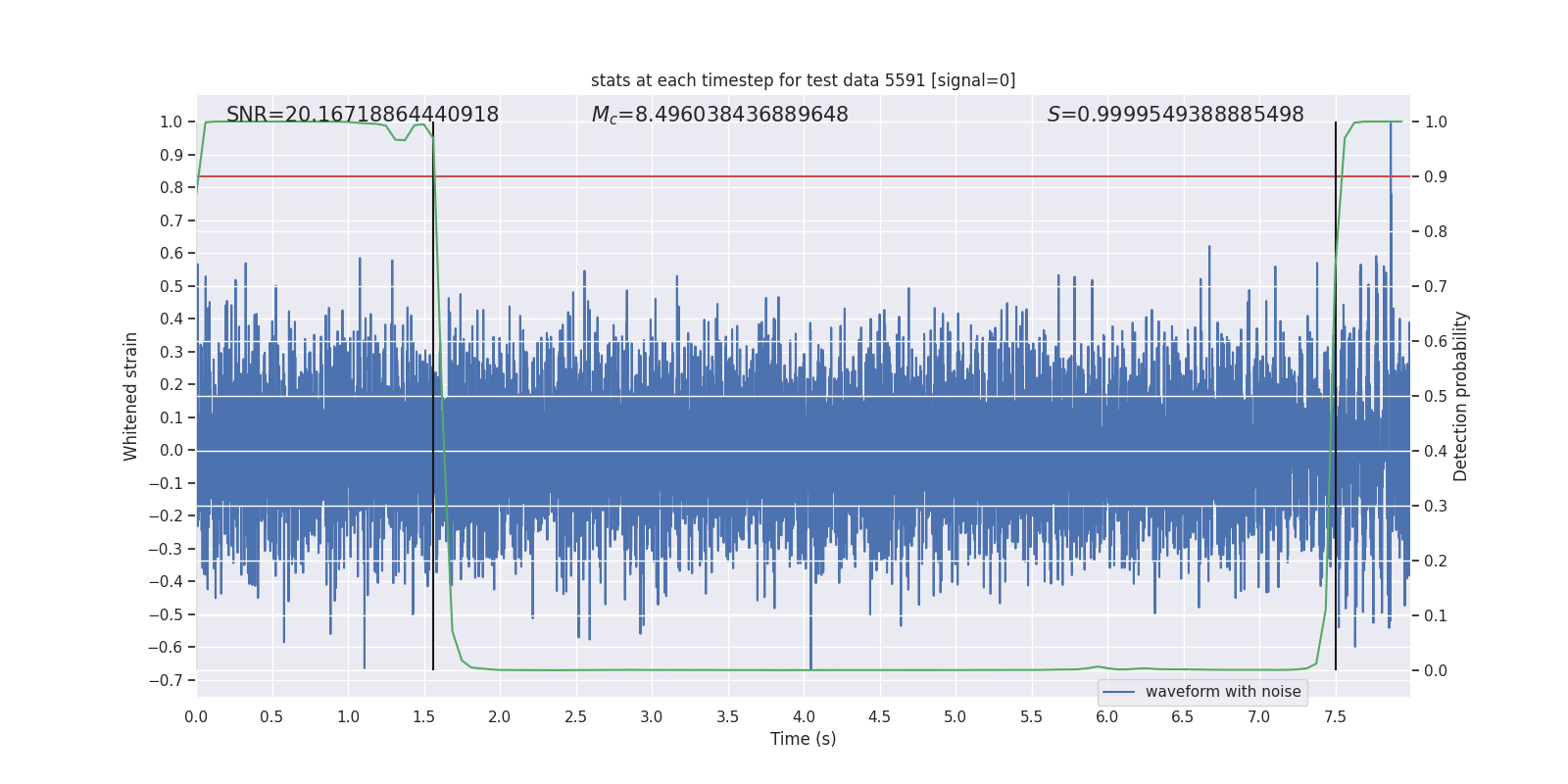Click the −0.5 tick on the whitened strain axis
Image resolution: width=1568 pixels, height=784 pixels.
pyautogui.click(x=166, y=614)
